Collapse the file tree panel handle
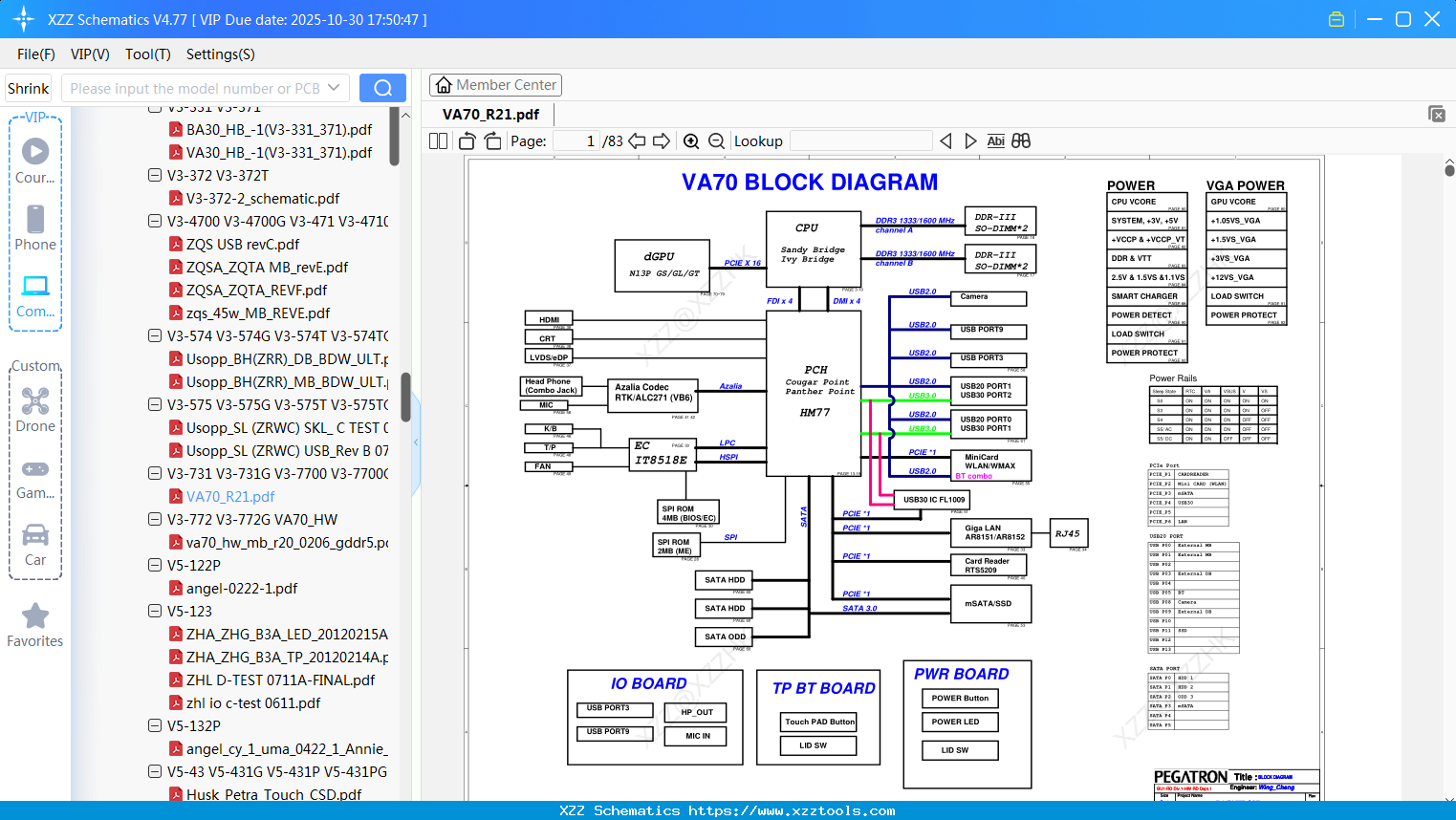The image size is (1456, 820). point(416,442)
